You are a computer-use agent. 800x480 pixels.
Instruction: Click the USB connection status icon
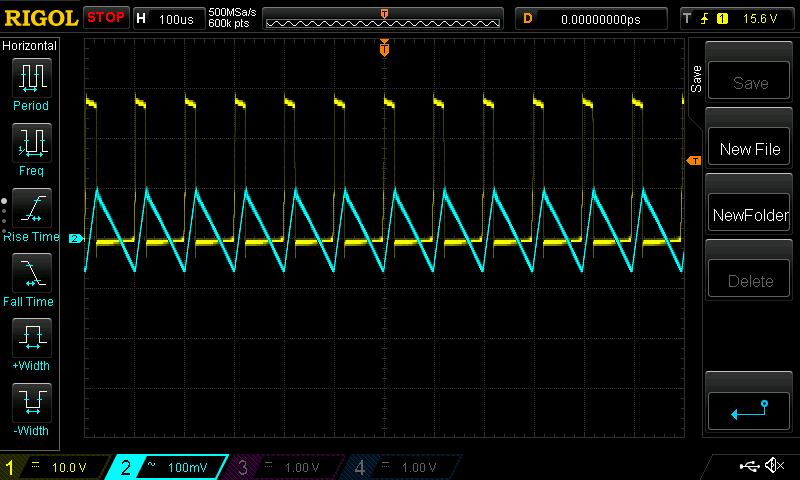[749, 466]
